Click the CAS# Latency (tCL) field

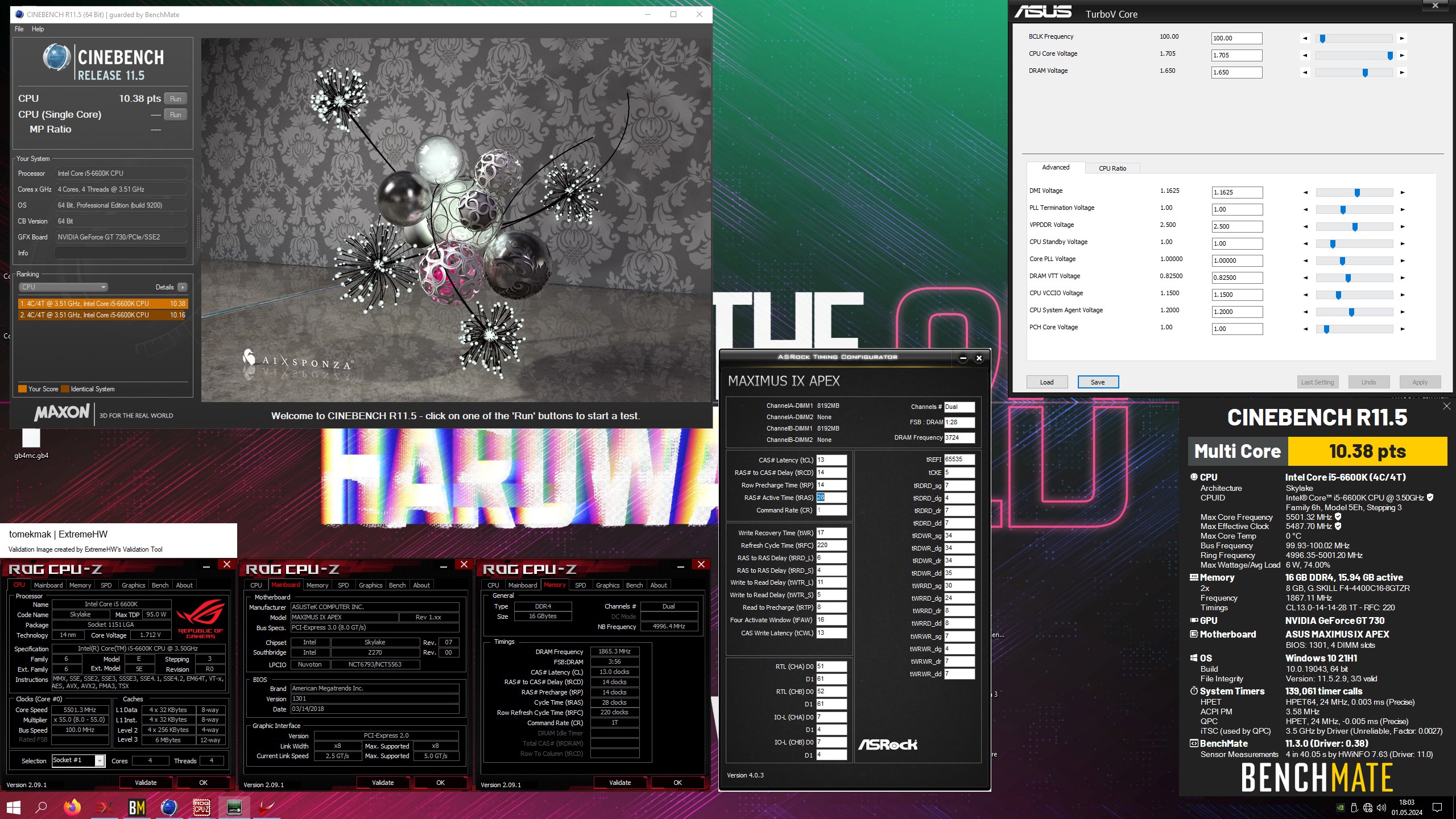tap(832, 460)
